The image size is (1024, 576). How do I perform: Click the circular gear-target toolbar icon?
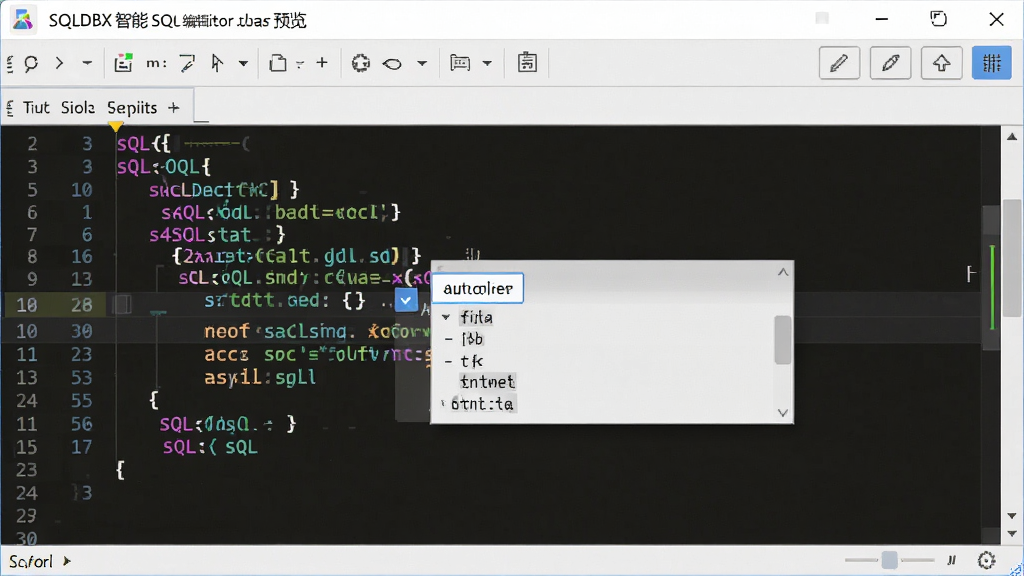360,63
